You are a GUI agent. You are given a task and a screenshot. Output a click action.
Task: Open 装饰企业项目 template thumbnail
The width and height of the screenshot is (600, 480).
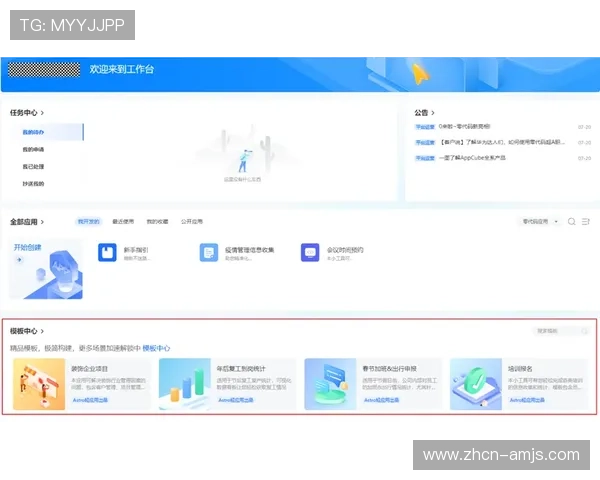pos(39,384)
